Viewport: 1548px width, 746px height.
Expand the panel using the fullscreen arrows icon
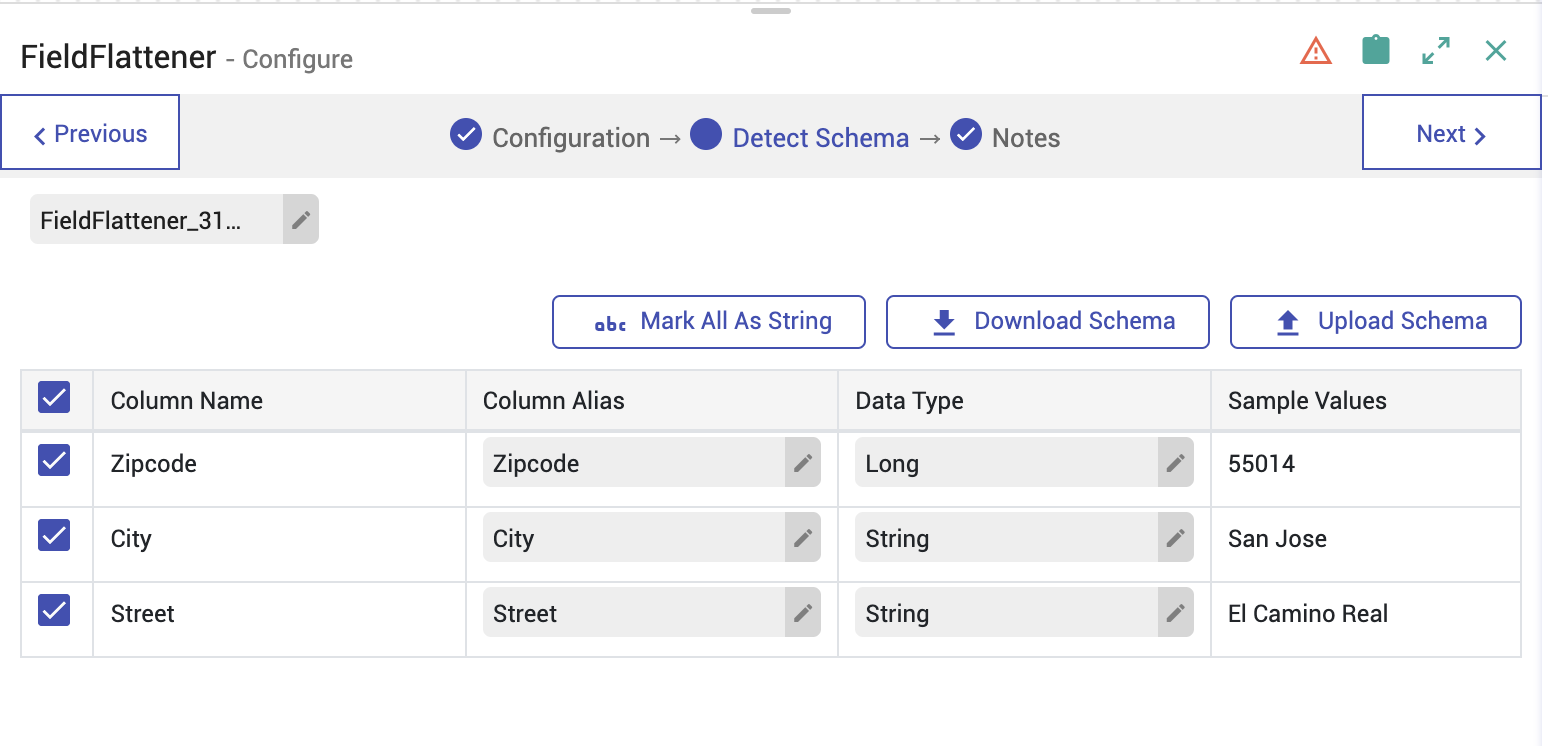pos(1436,51)
